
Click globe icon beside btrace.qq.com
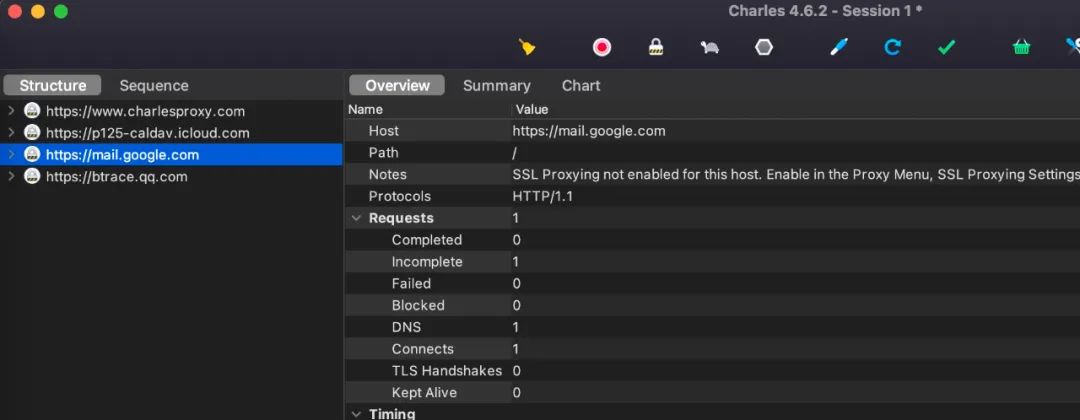32,176
